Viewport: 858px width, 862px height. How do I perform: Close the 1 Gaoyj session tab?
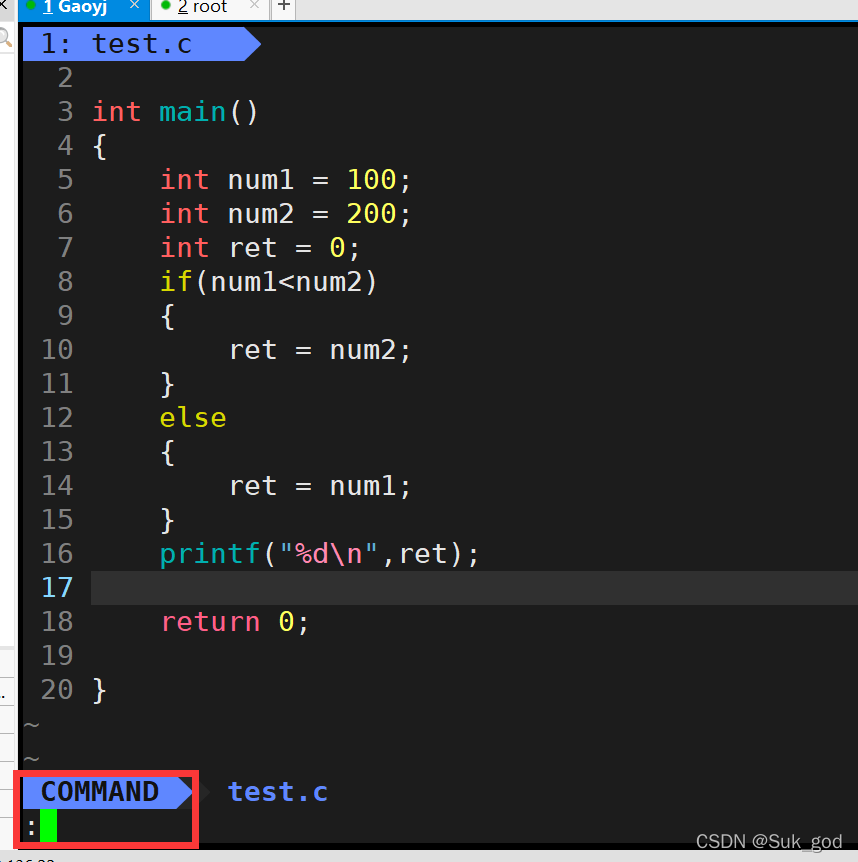click(134, 5)
